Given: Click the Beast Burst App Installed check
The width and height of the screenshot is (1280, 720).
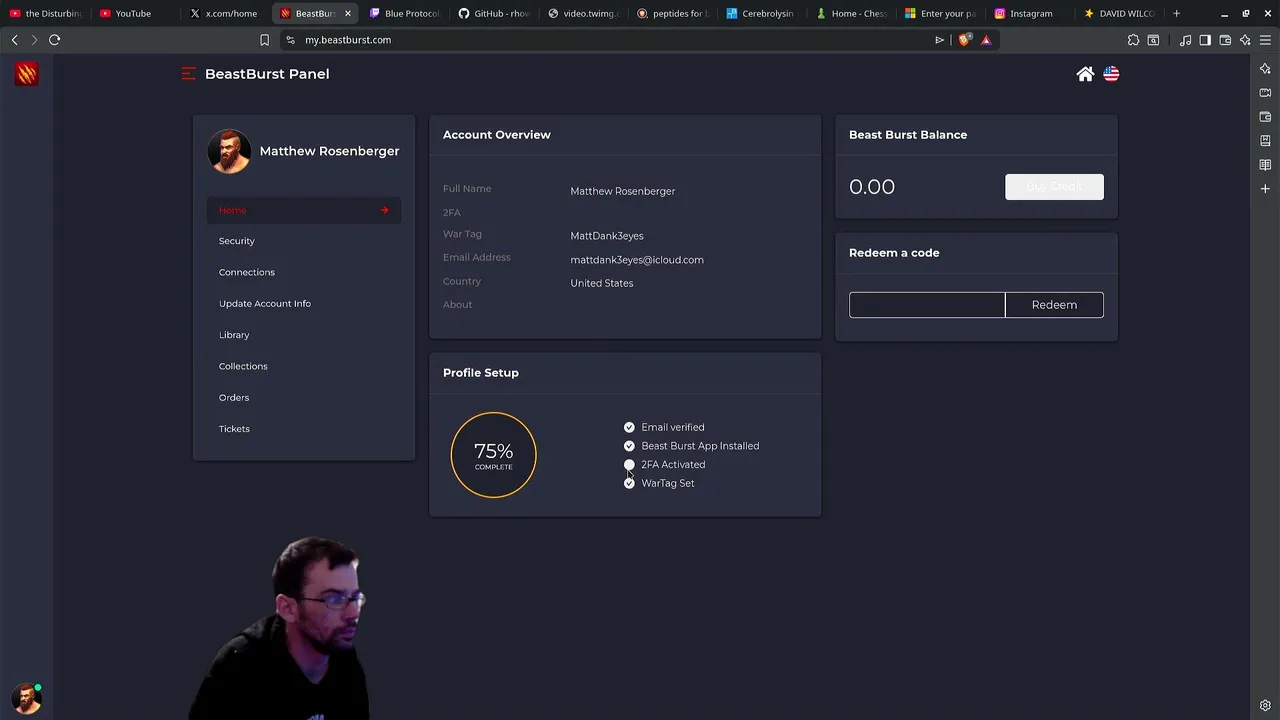Looking at the screenshot, I should coord(629,446).
